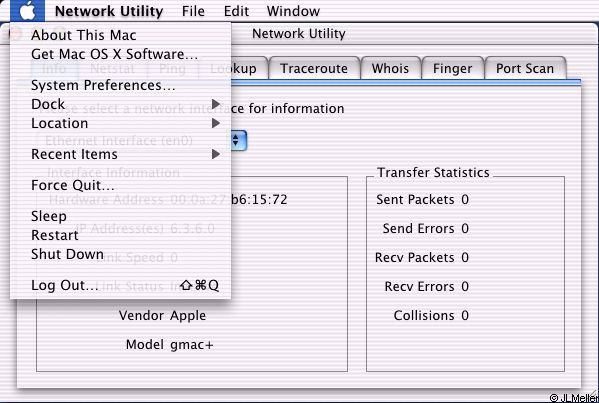This screenshot has height=403, width=599.
Task: Open the File menu
Action: click(193, 11)
